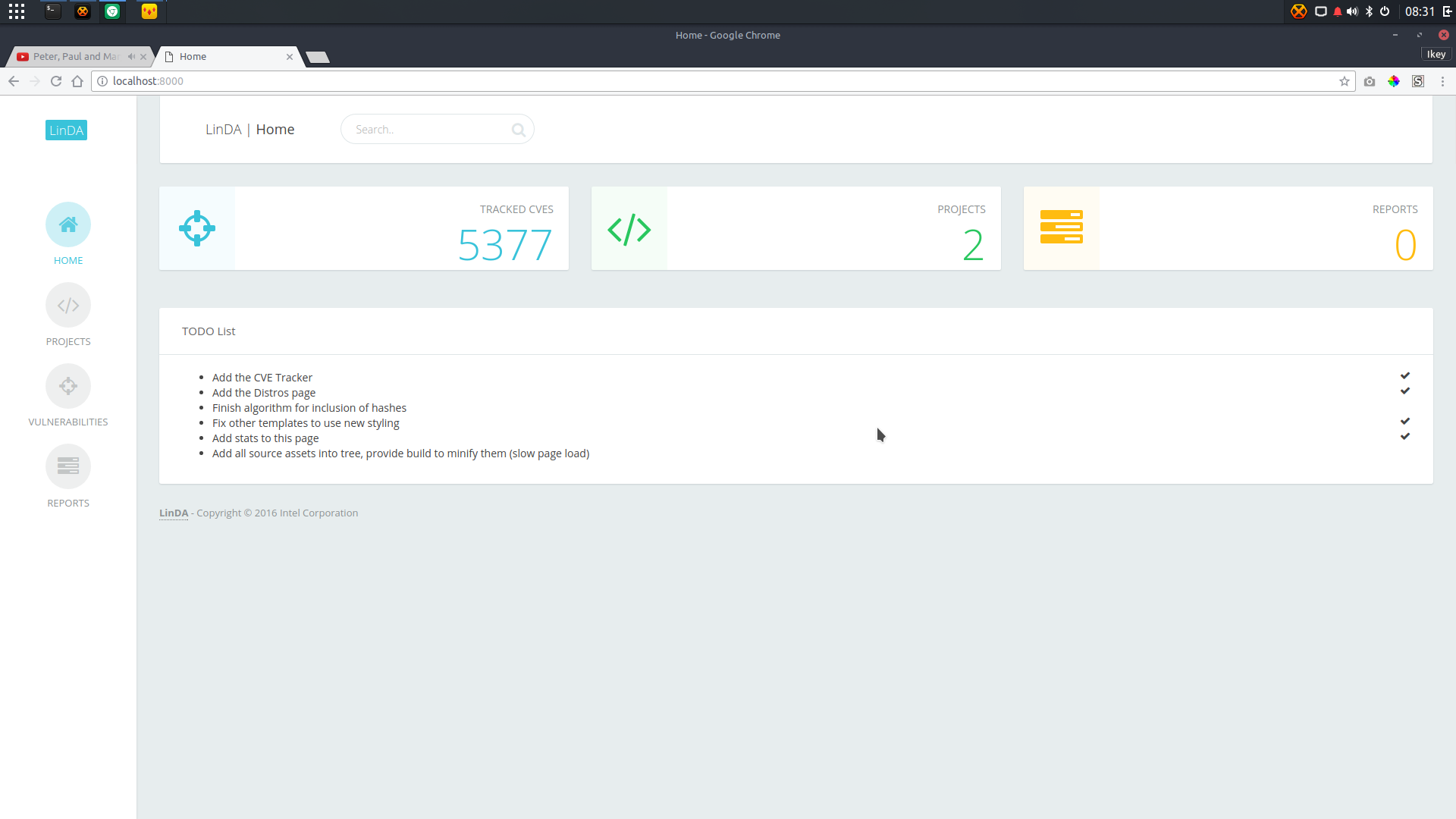Screen dimensions: 1456x819
Task: Click the TODO List panel heading
Action: (x=209, y=331)
